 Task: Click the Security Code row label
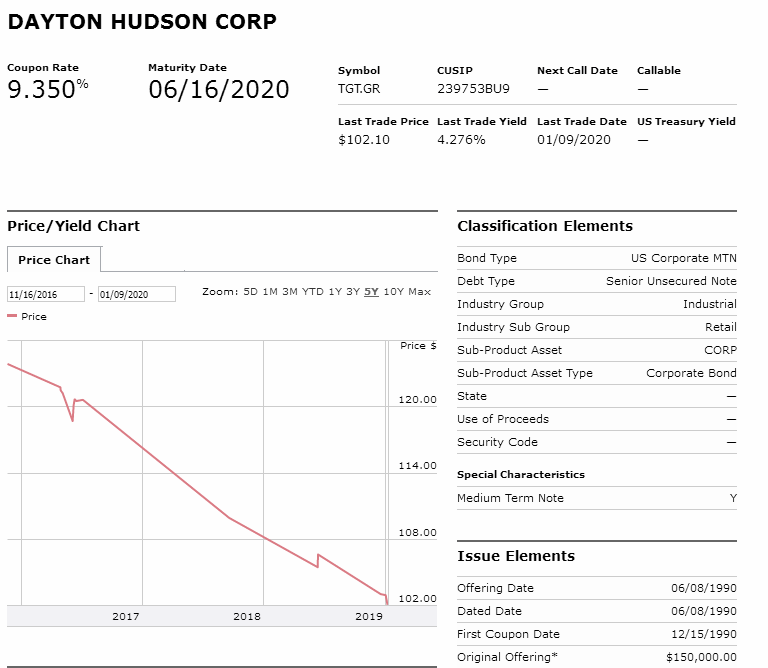497,442
